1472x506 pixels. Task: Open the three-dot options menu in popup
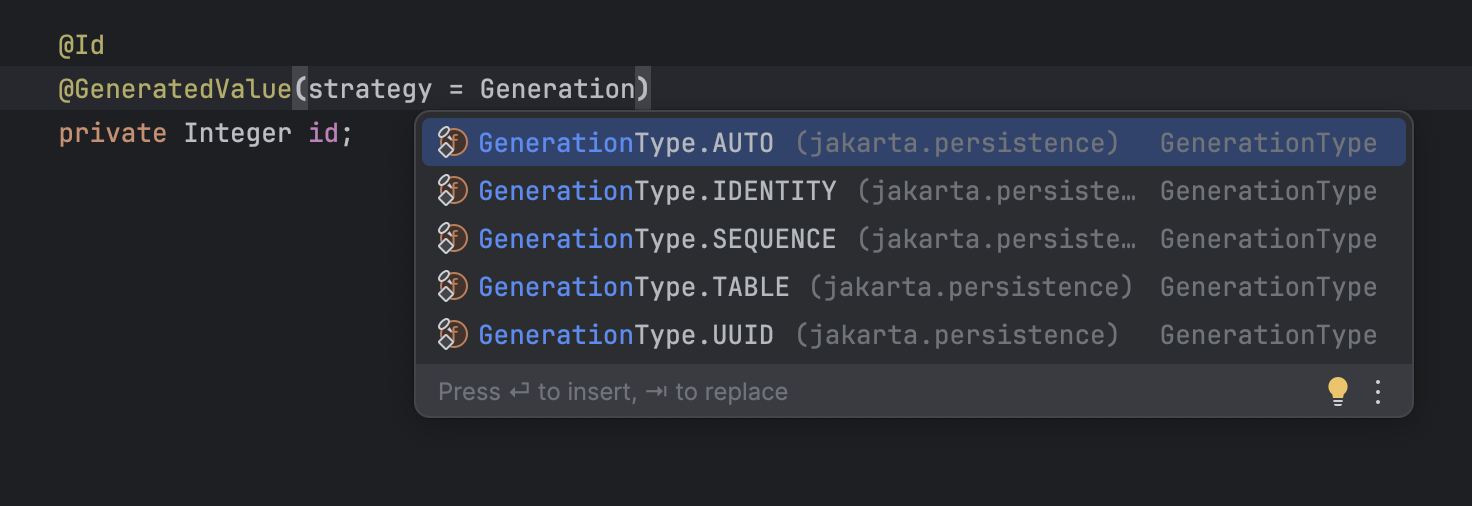1378,391
